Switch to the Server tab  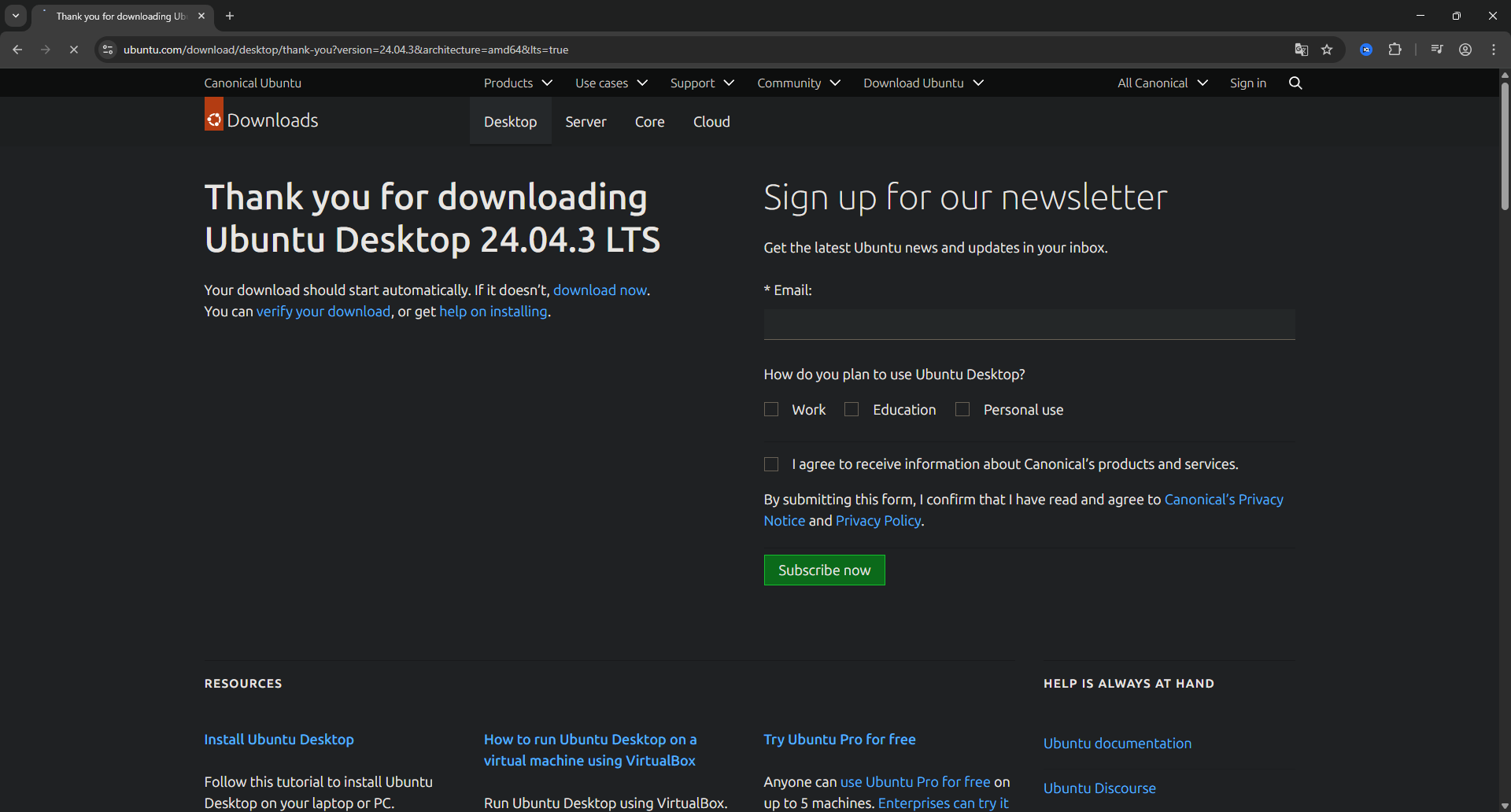click(x=586, y=122)
